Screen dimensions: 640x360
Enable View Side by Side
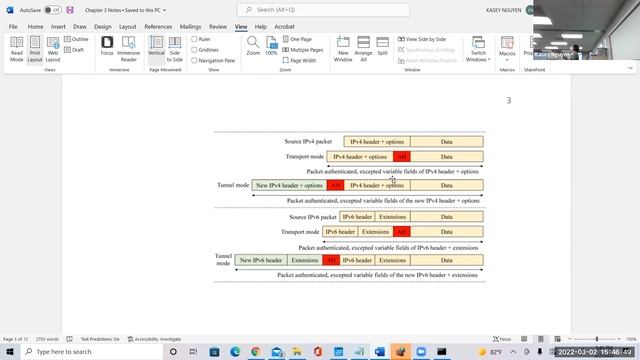pos(422,39)
